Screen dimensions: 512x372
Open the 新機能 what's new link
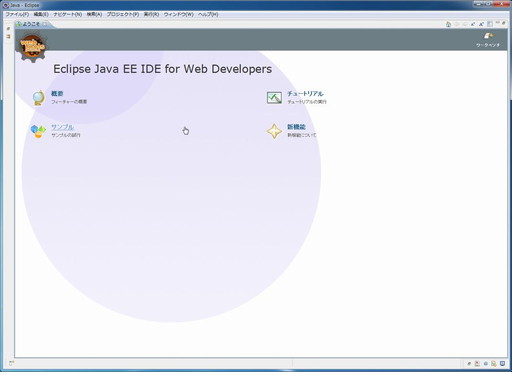coord(296,127)
